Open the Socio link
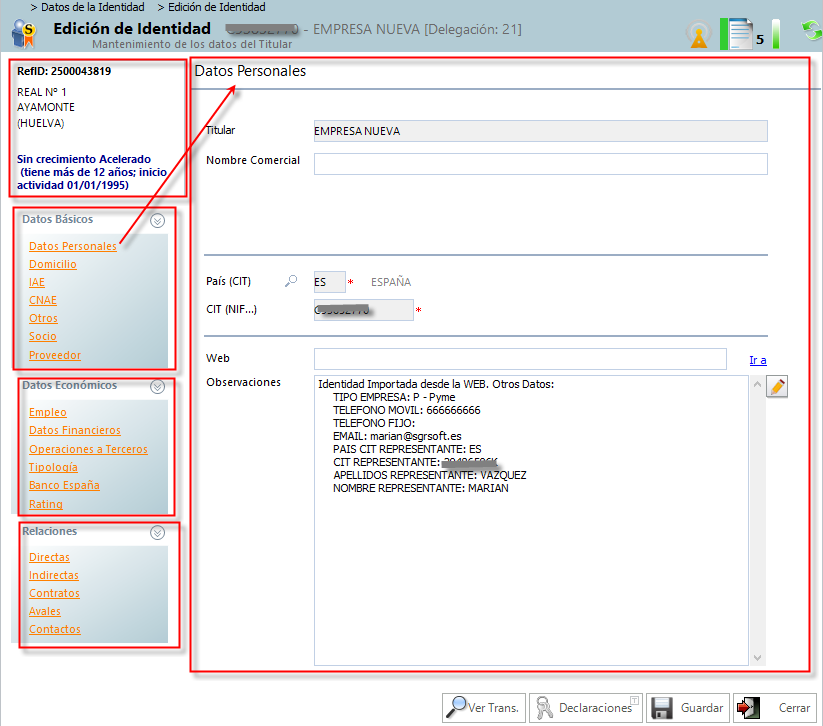The image size is (823, 726). coord(43,336)
